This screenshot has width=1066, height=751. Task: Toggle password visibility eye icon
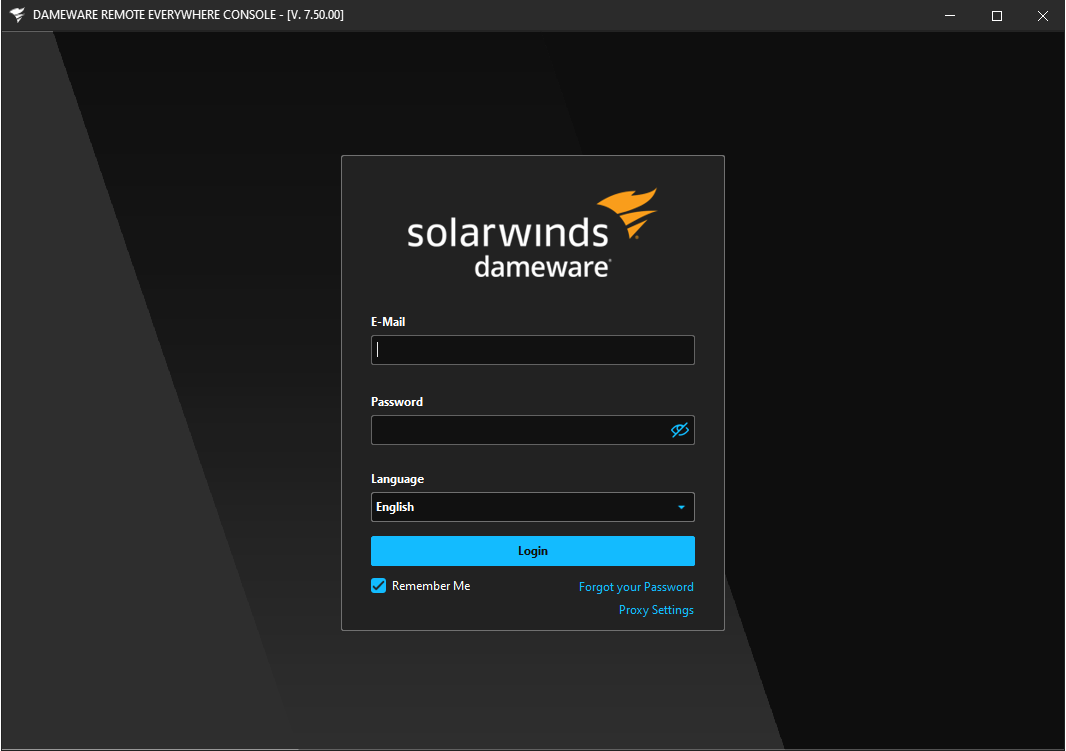[679, 430]
